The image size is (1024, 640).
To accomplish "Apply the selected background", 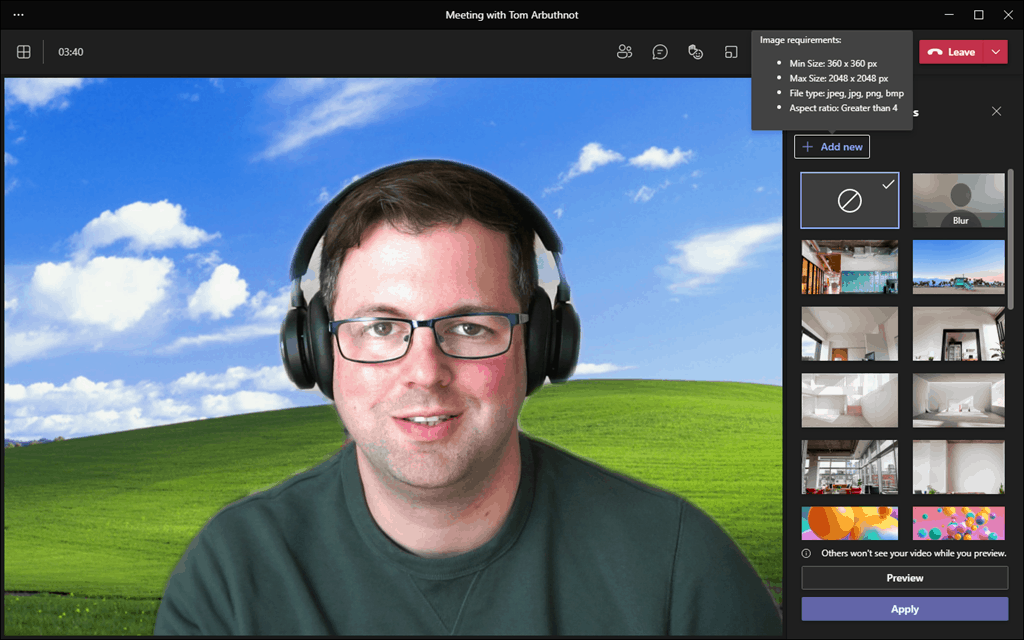I will click(x=904, y=609).
